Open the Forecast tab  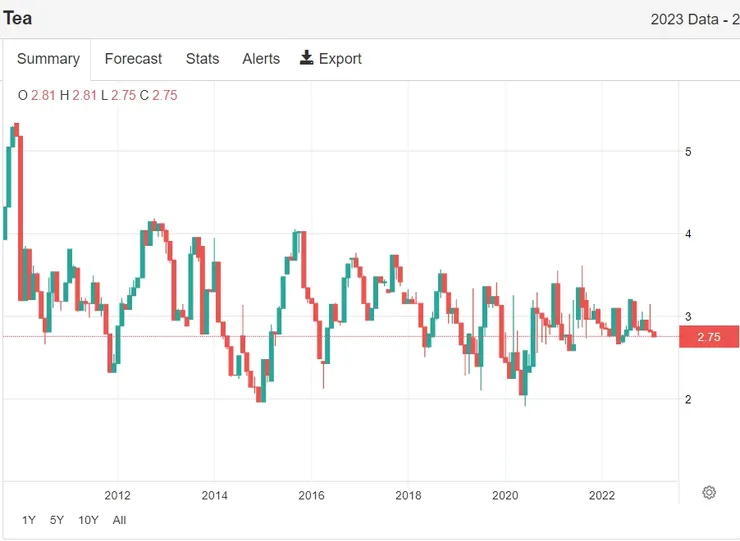tap(133, 59)
